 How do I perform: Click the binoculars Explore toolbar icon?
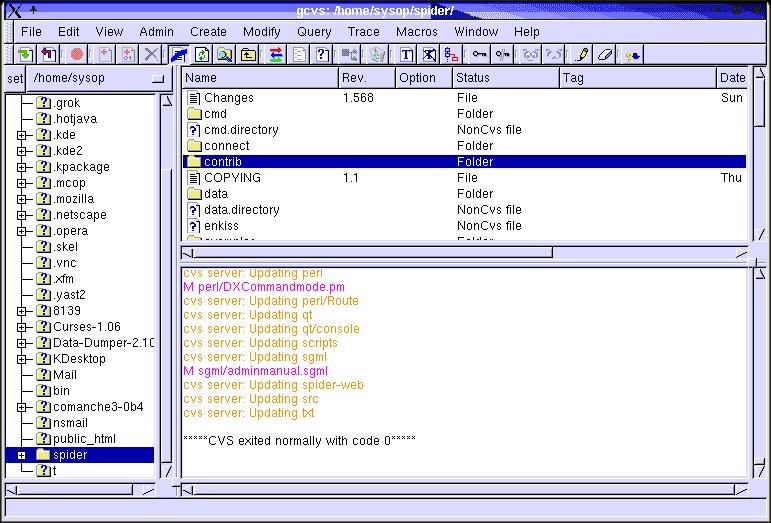[225, 54]
